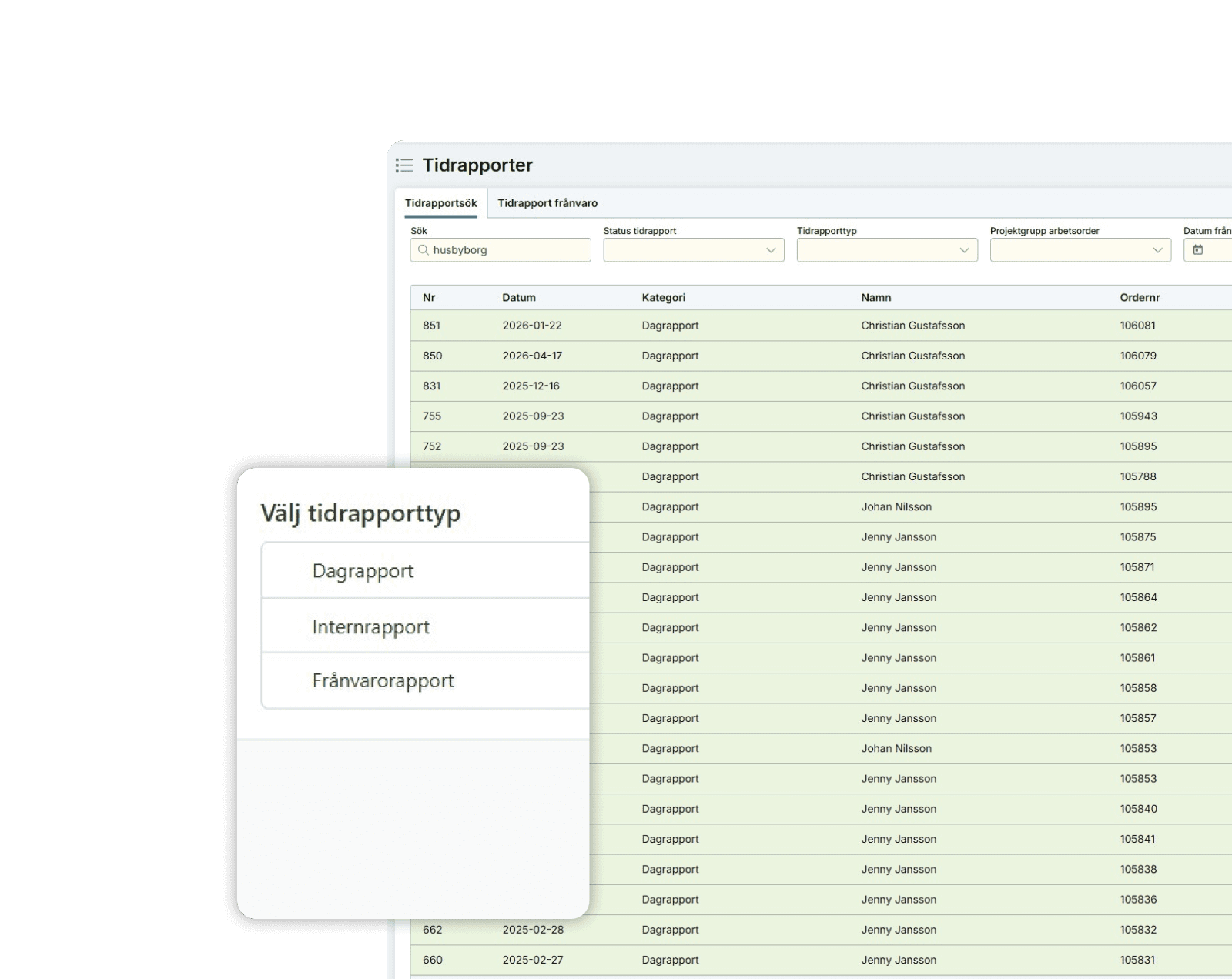Sort by the Kategori column header
This screenshot has height=979, width=1232.
(664, 298)
